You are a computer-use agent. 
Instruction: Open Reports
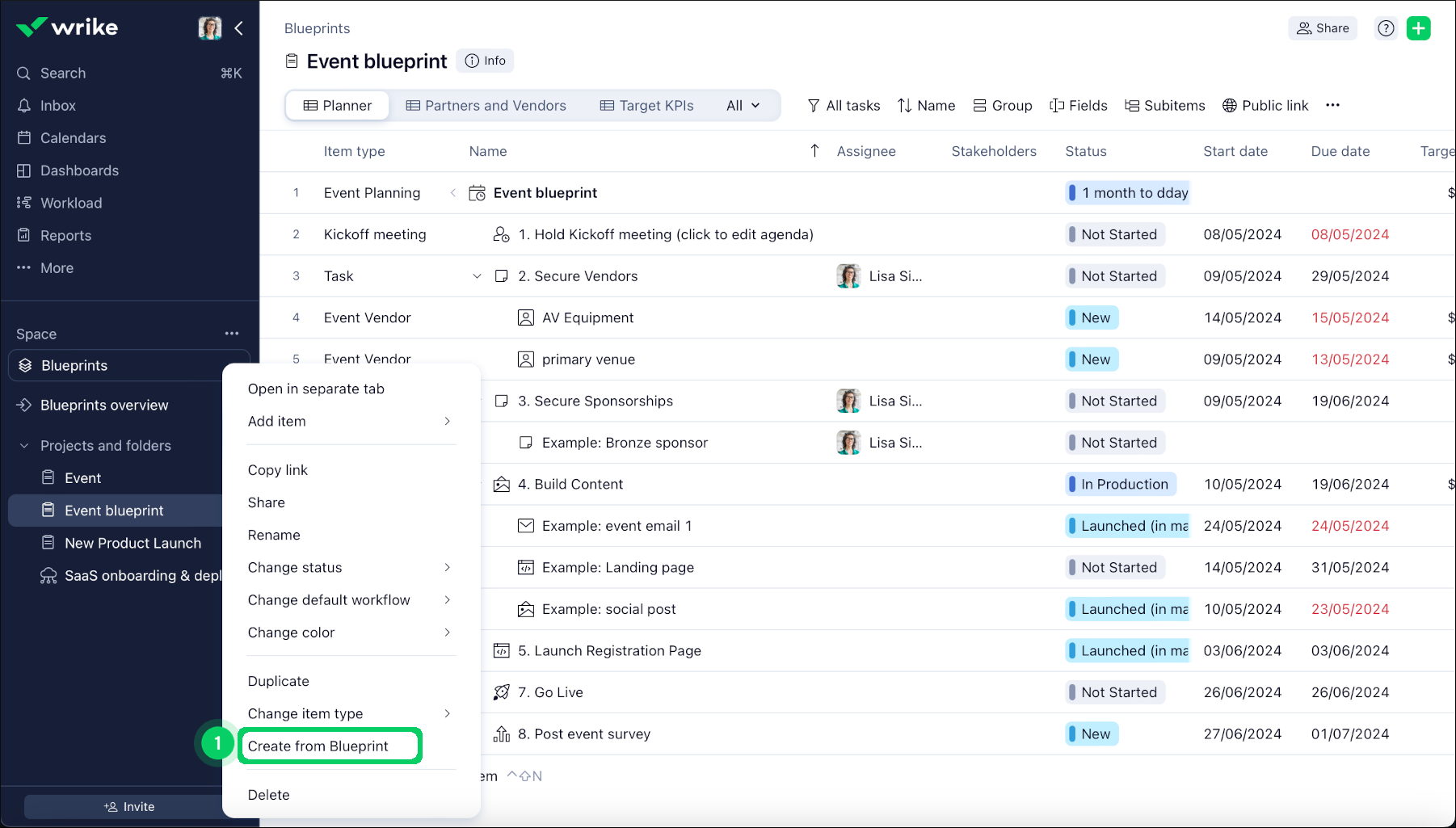[65, 235]
